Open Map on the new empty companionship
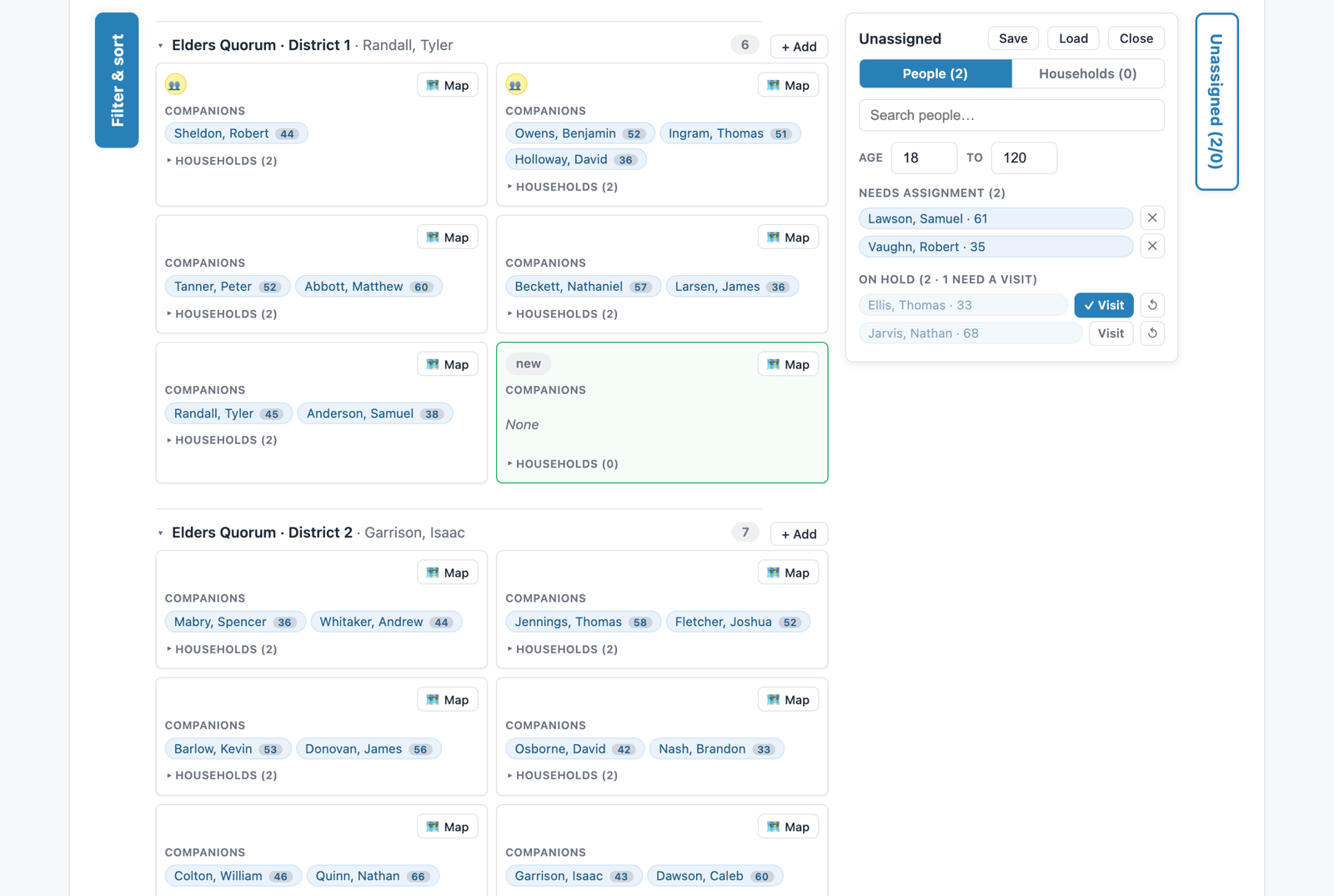This screenshot has width=1334, height=896. click(788, 364)
